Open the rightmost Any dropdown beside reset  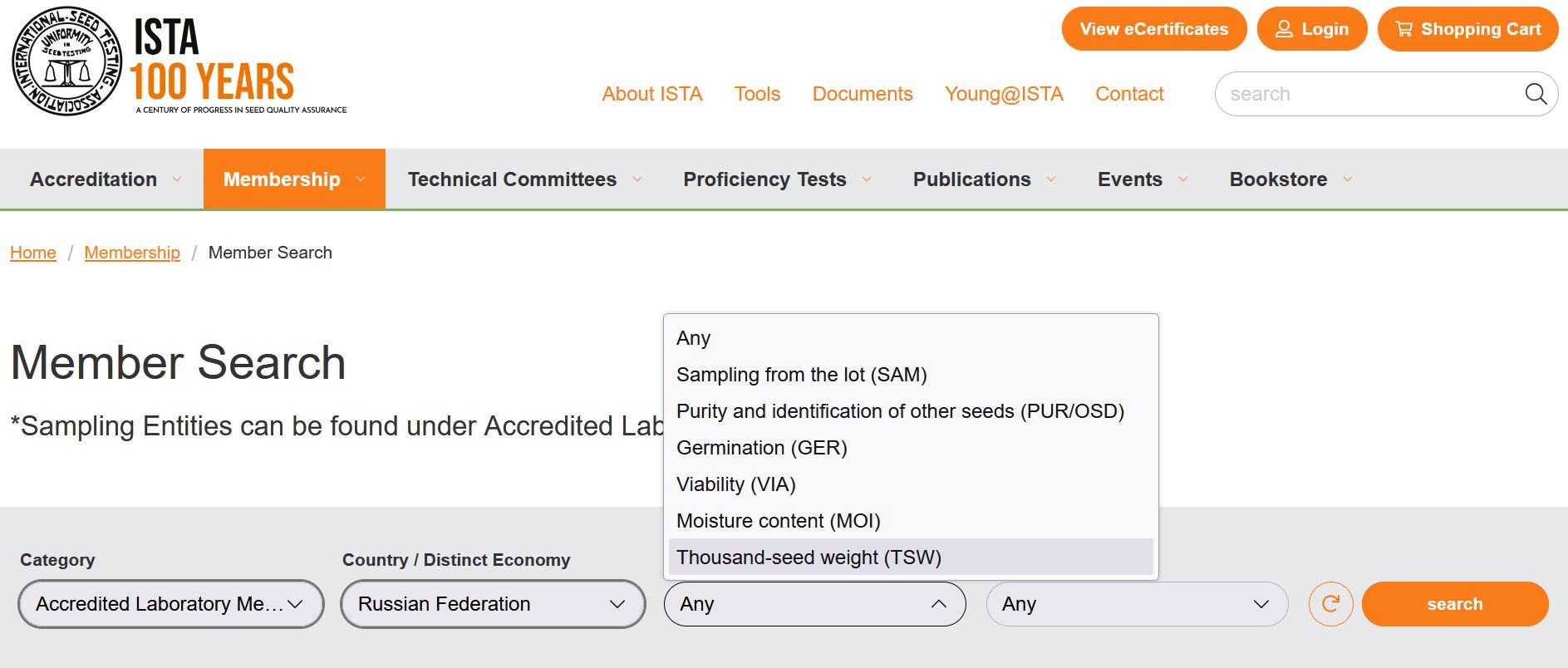point(1137,604)
